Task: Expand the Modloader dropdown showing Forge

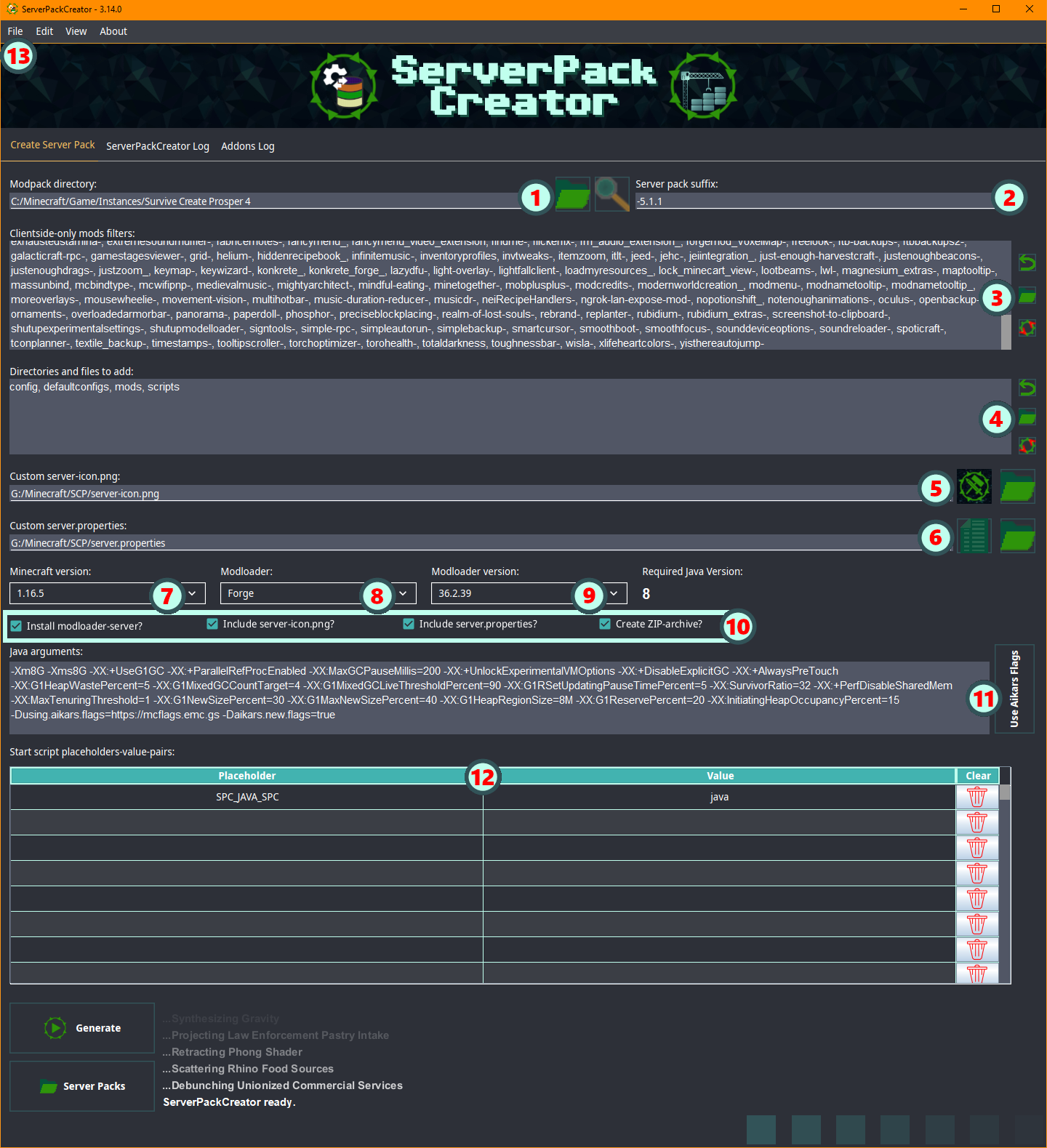Action: point(403,593)
